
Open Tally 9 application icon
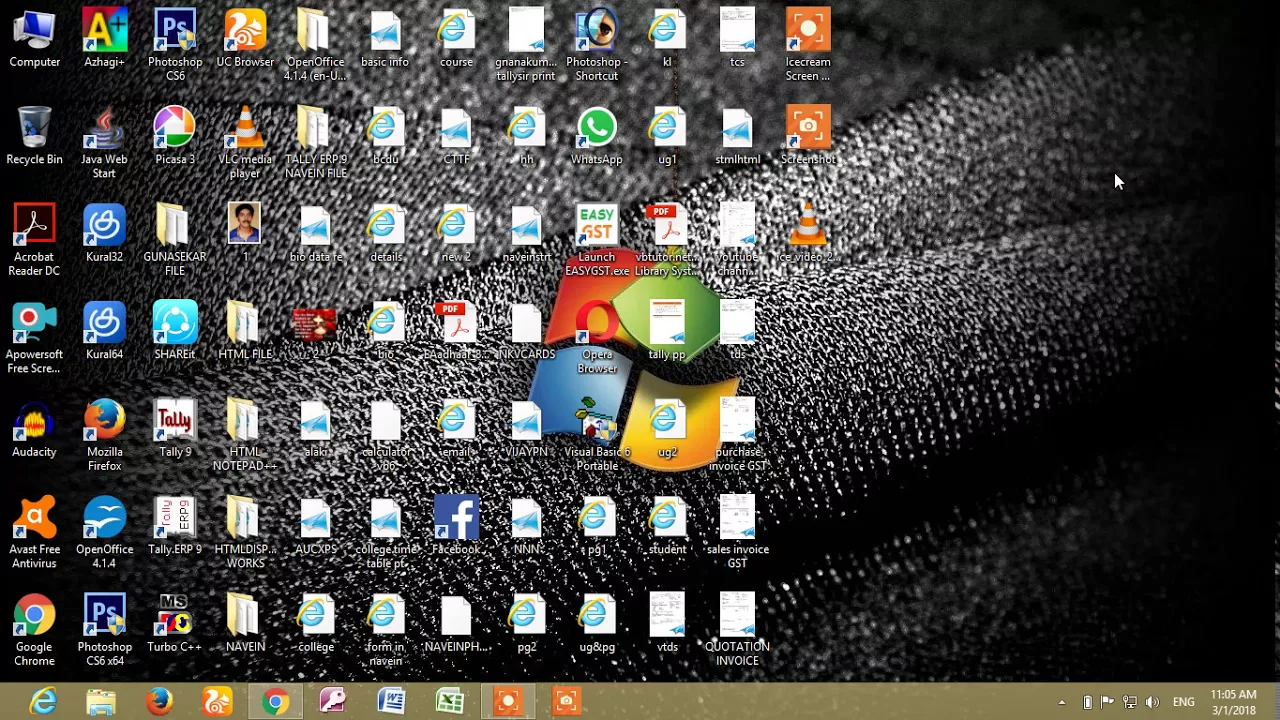click(175, 430)
